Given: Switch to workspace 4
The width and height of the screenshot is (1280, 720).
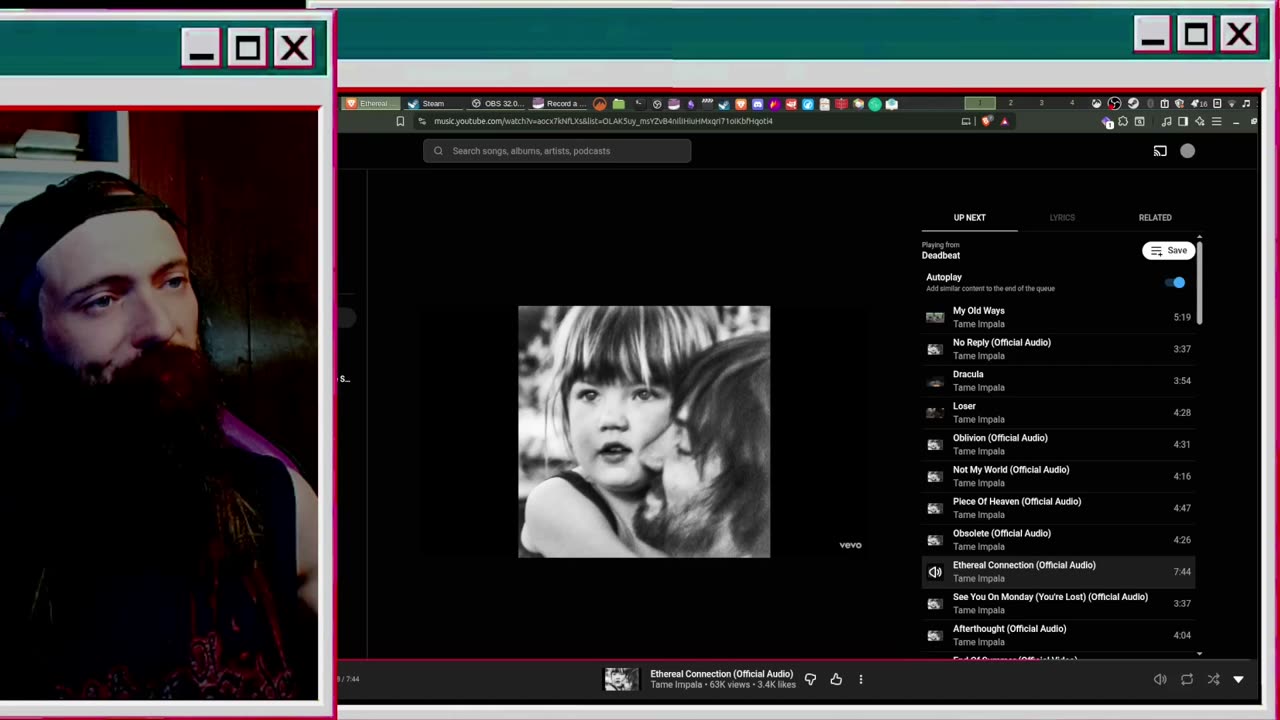Looking at the screenshot, I should pyautogui.click(x=1072, y=103).
